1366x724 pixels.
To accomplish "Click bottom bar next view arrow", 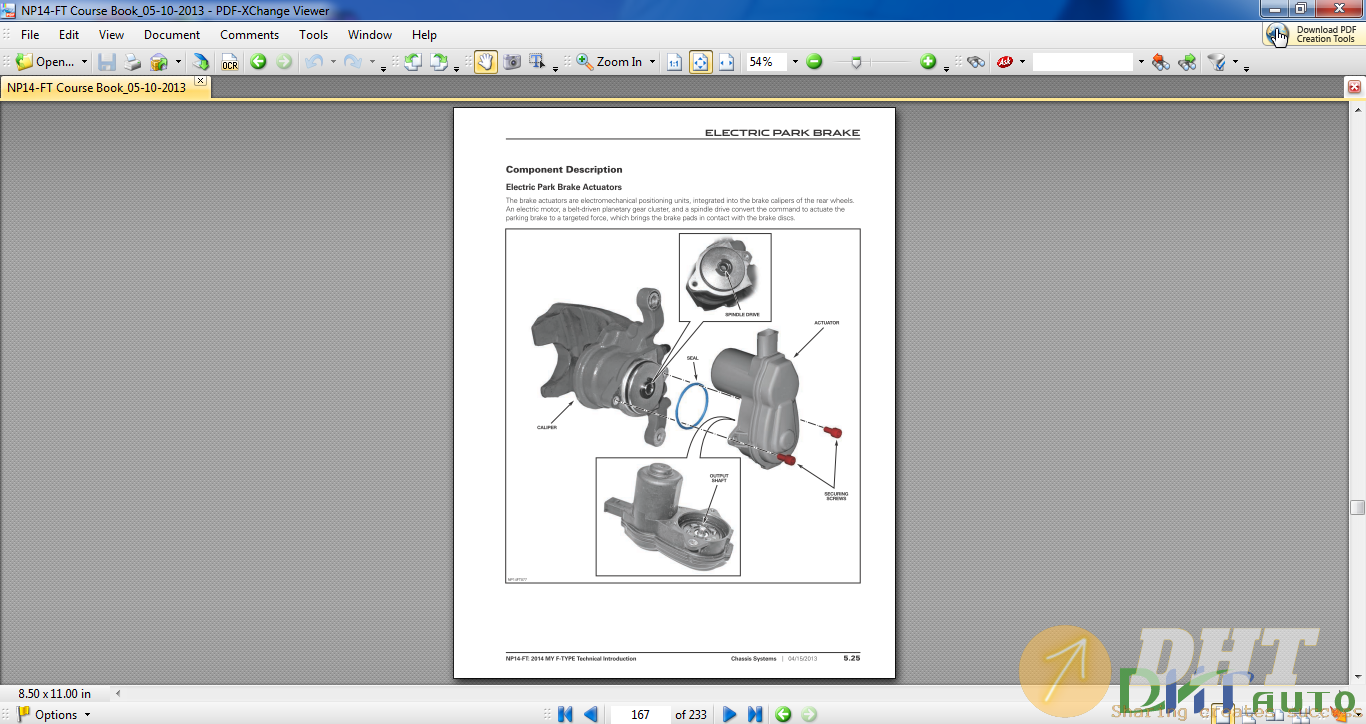I will pyautogui.click(x=809, y=714).
